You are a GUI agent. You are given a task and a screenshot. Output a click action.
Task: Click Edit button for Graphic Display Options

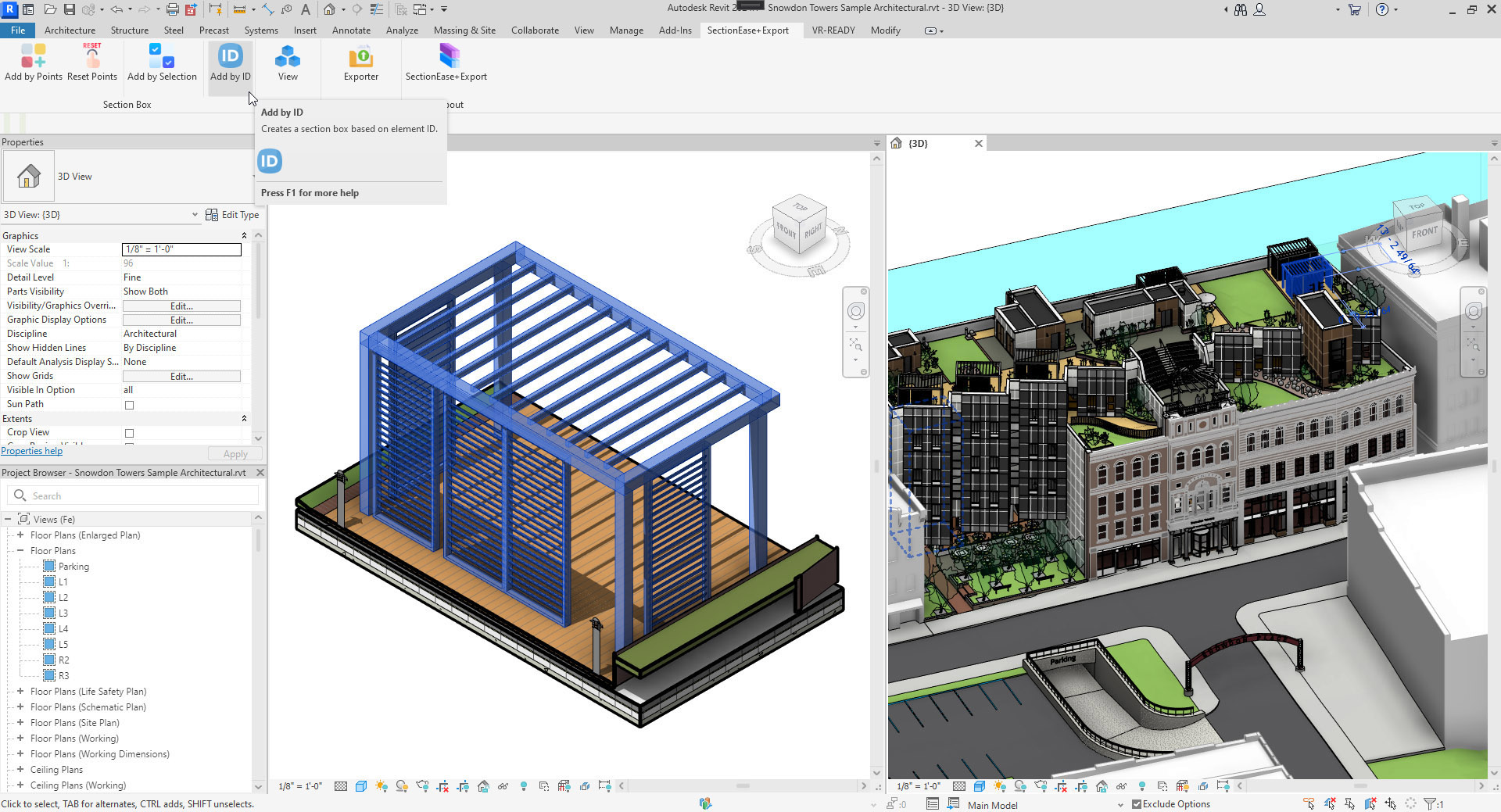[x=181, y=320]
